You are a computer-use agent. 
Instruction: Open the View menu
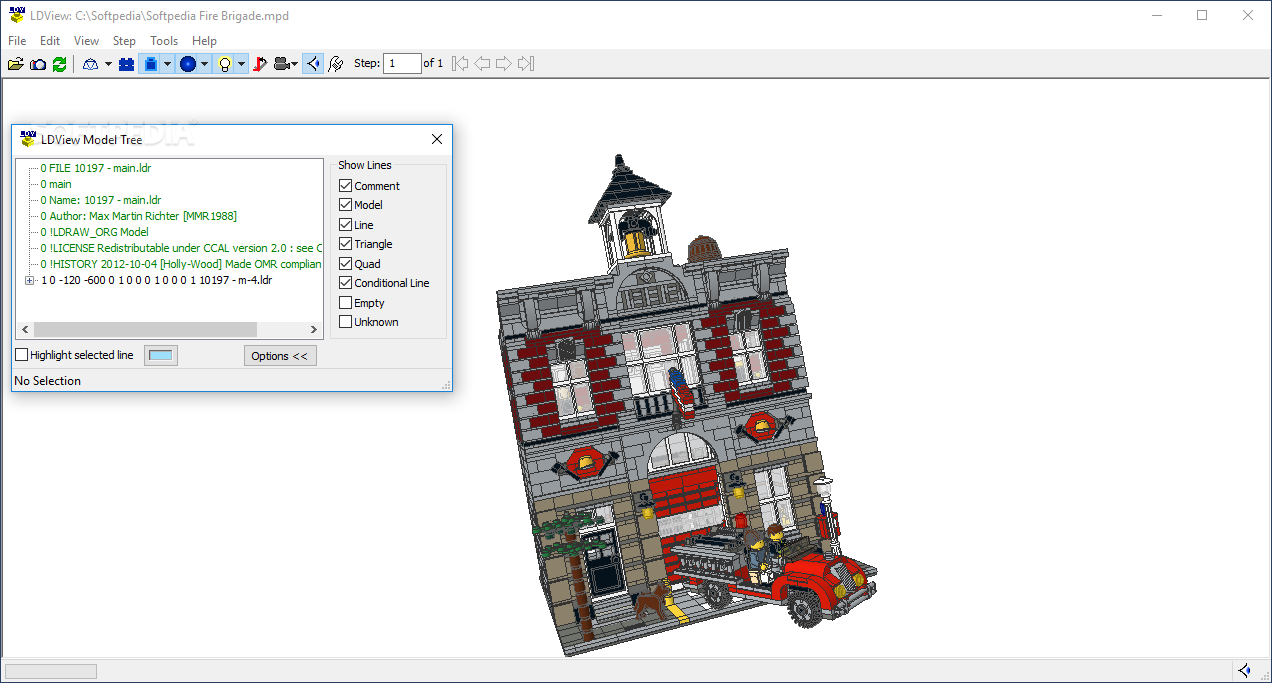point(86,41)
